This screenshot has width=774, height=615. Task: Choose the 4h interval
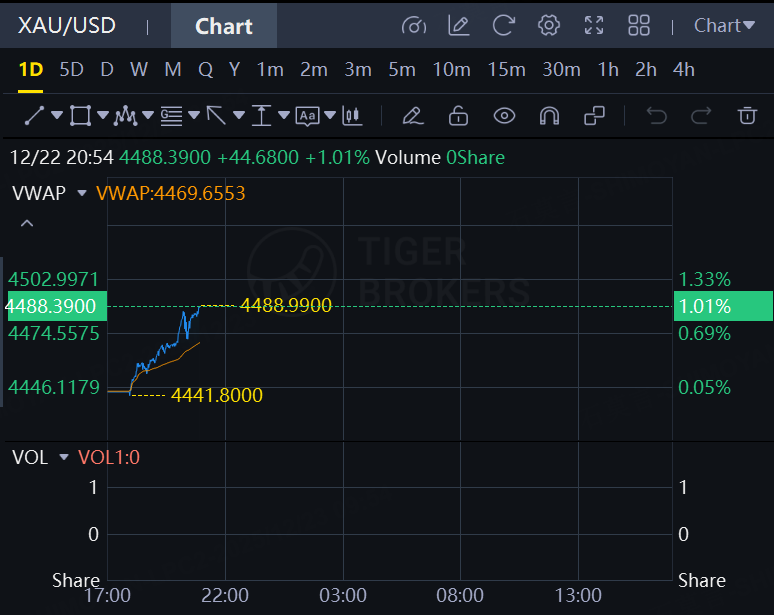coord(684,70)
